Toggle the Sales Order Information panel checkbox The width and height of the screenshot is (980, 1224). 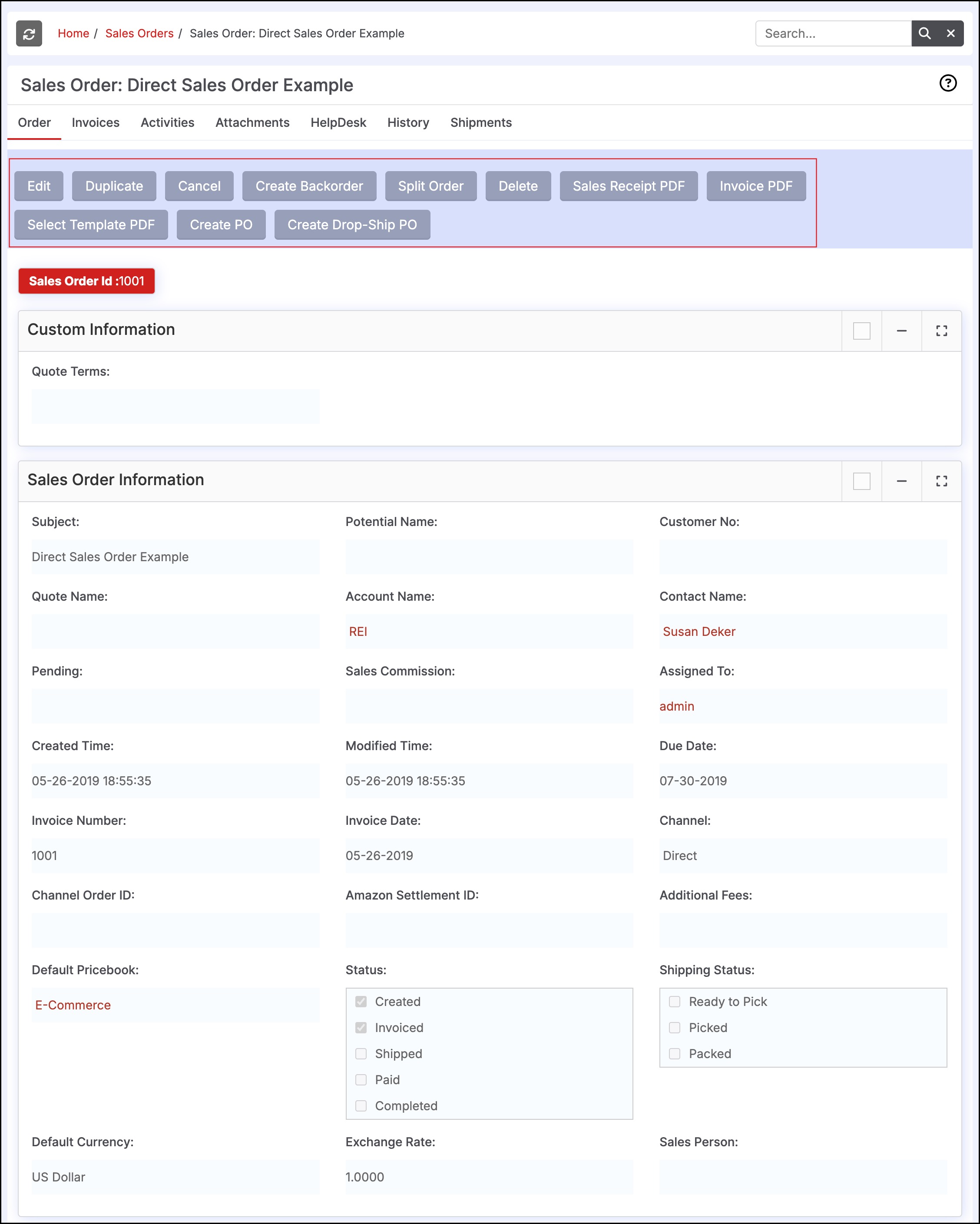coord(861,481)
